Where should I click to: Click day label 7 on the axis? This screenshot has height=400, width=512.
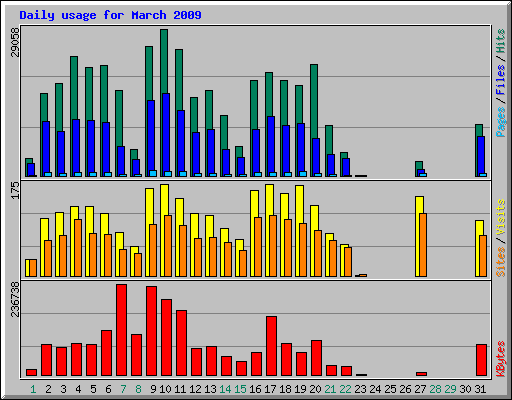tap(123, 389)
